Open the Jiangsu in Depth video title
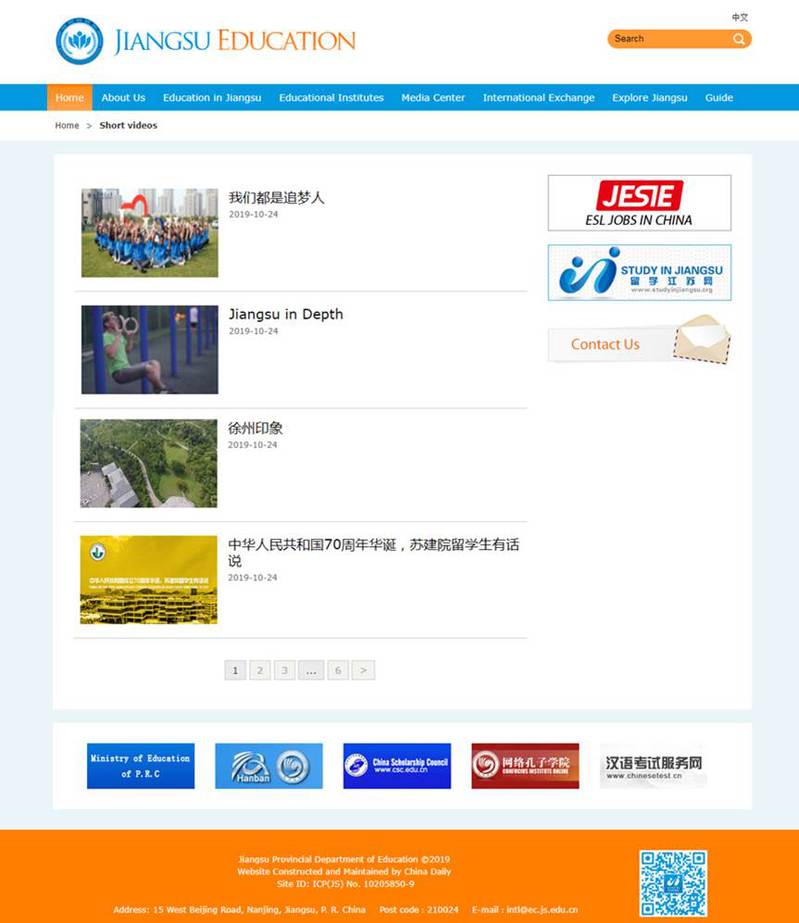Viewport: 799px width, 923px height. (285, 314)
